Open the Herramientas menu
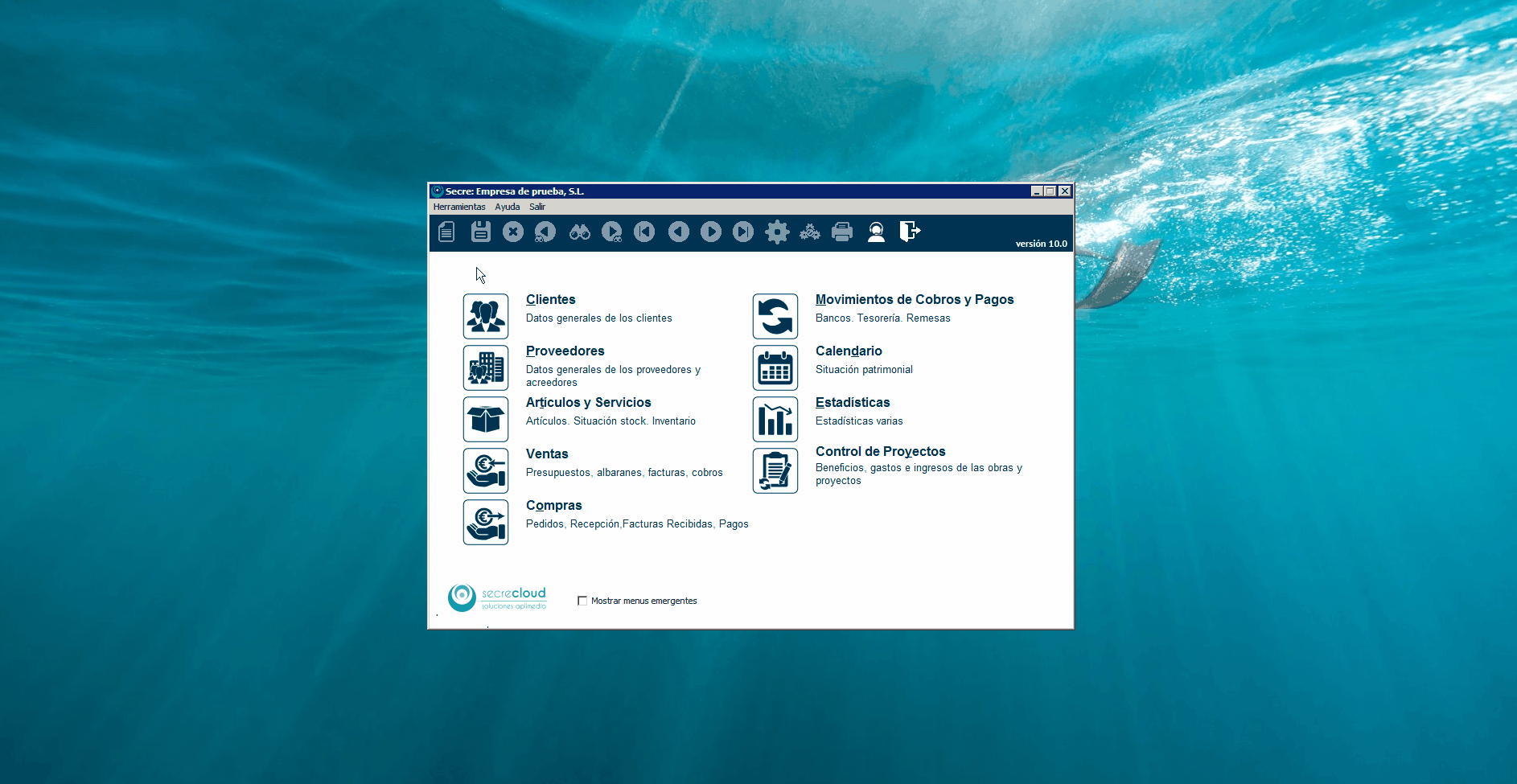The image size is (1517, 784). pos(459,207)
